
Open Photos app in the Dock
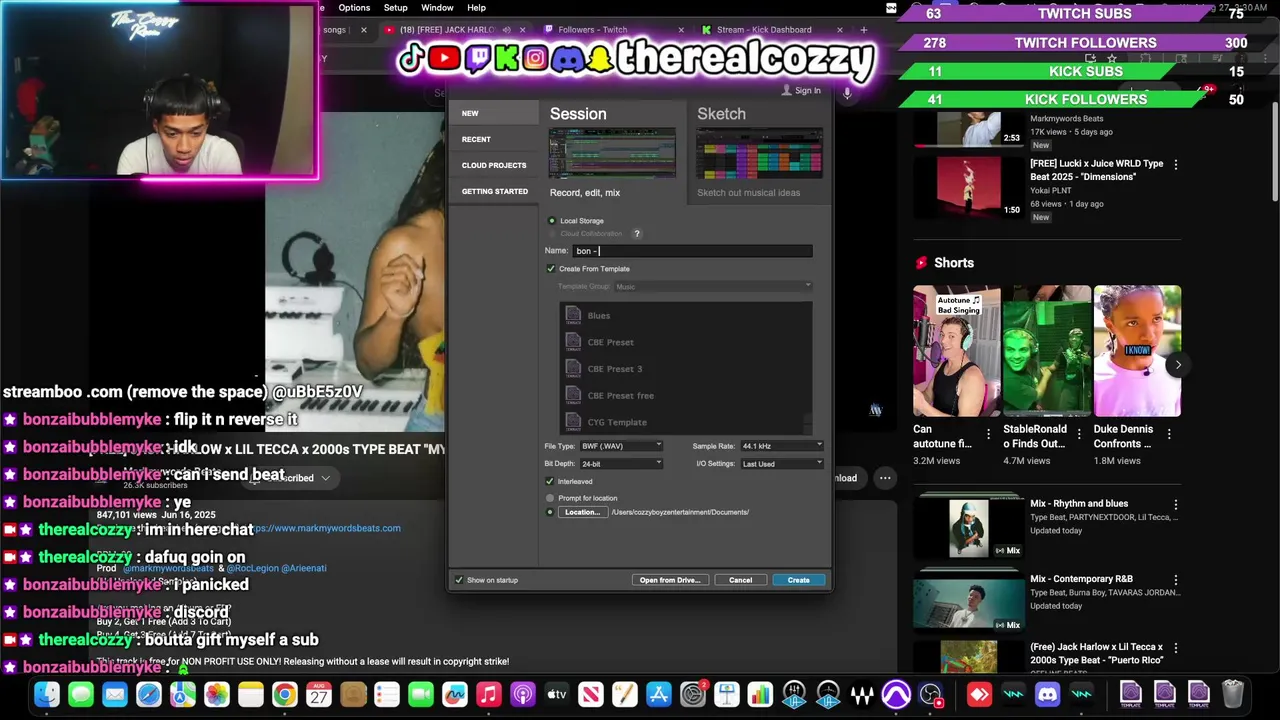[217, 694]
